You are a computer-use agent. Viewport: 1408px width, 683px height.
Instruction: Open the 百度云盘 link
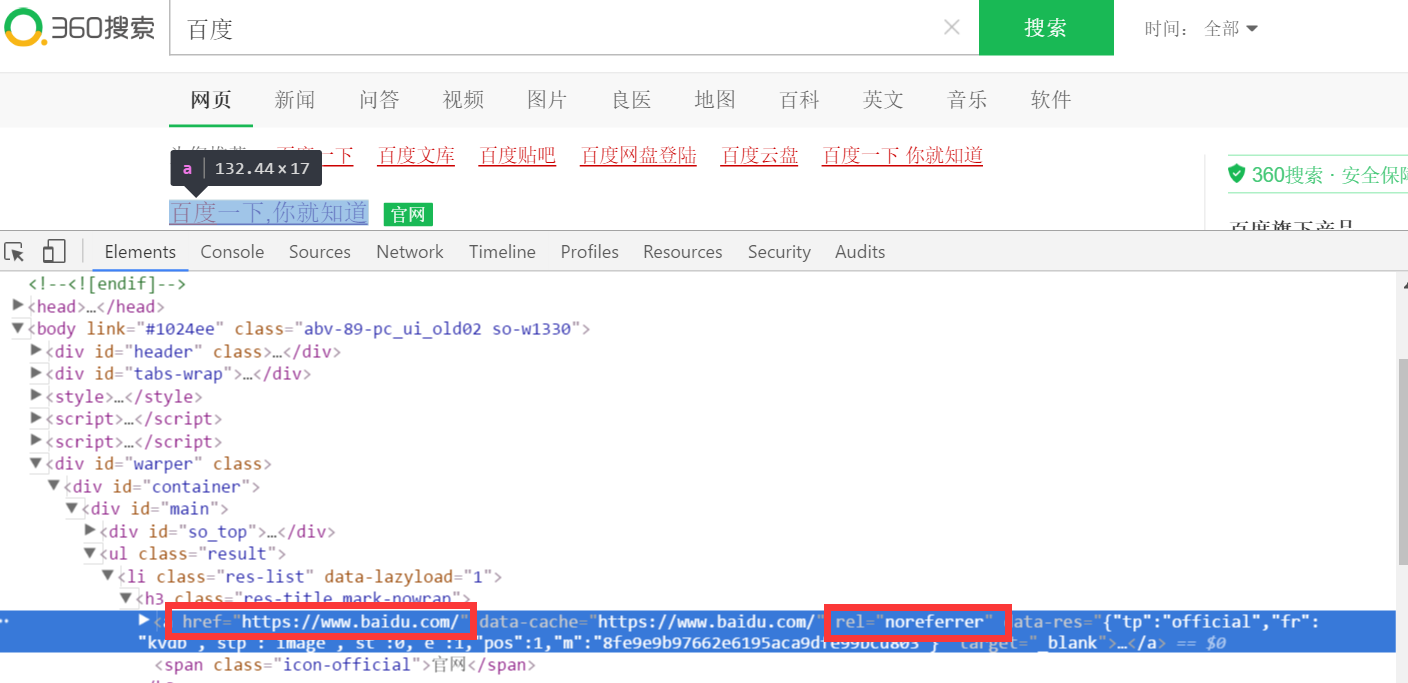click(x=760, y=156)
